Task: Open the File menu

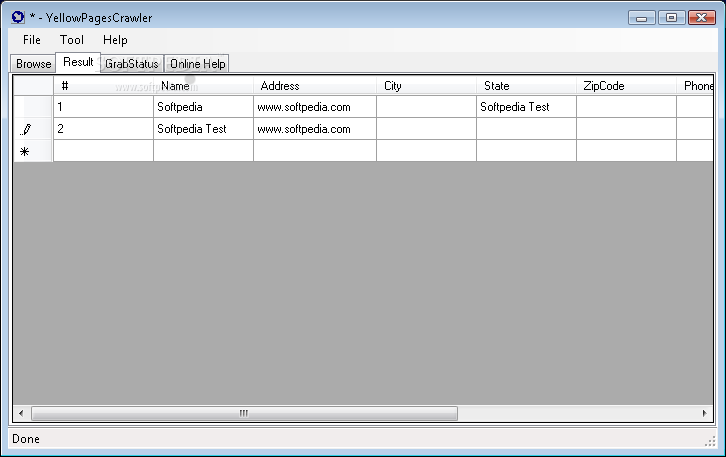Action: (x=31, y=40)
